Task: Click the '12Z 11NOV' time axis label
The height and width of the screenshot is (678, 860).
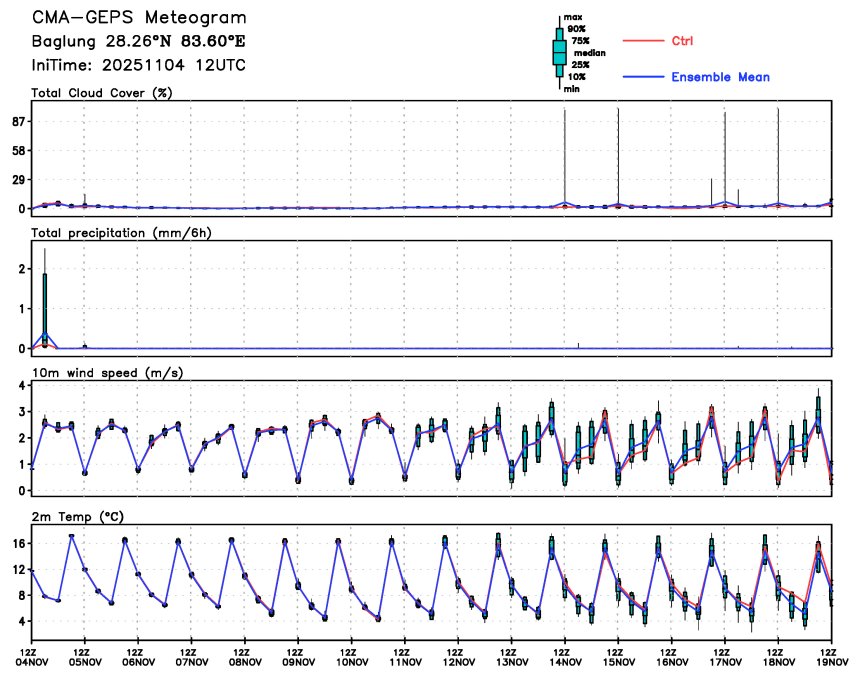Action: coord(405,657)
